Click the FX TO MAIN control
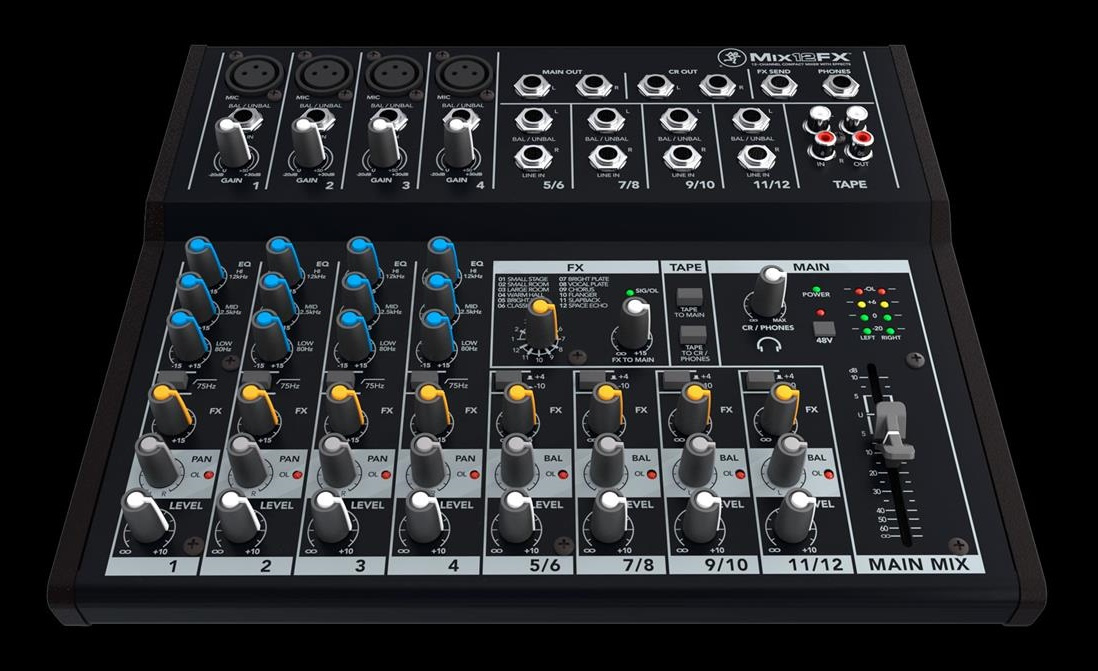 coord(633,320)
